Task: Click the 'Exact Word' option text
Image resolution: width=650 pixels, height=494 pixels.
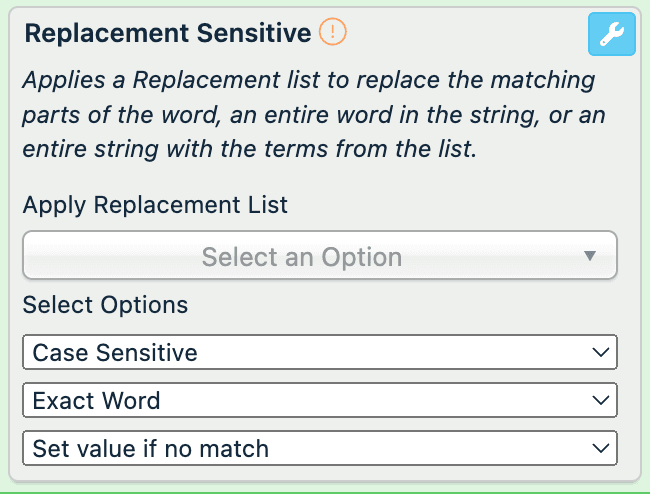Action: (96, 400)
